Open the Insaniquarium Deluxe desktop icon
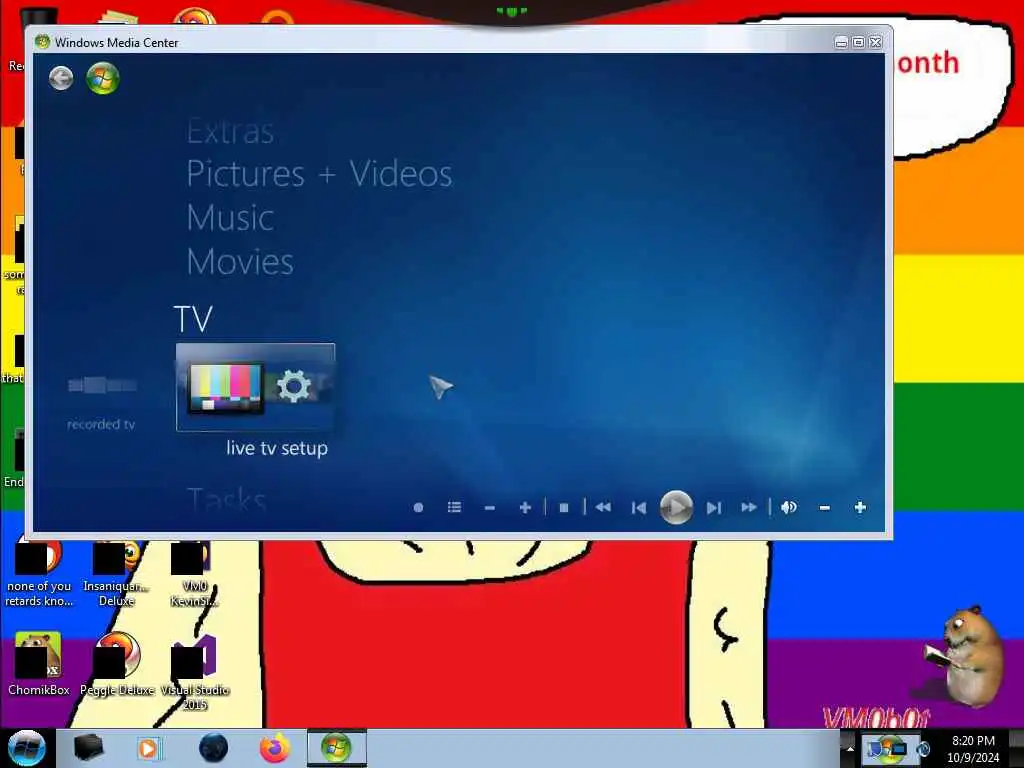1024x768 pixels. [x=117, y=573]
